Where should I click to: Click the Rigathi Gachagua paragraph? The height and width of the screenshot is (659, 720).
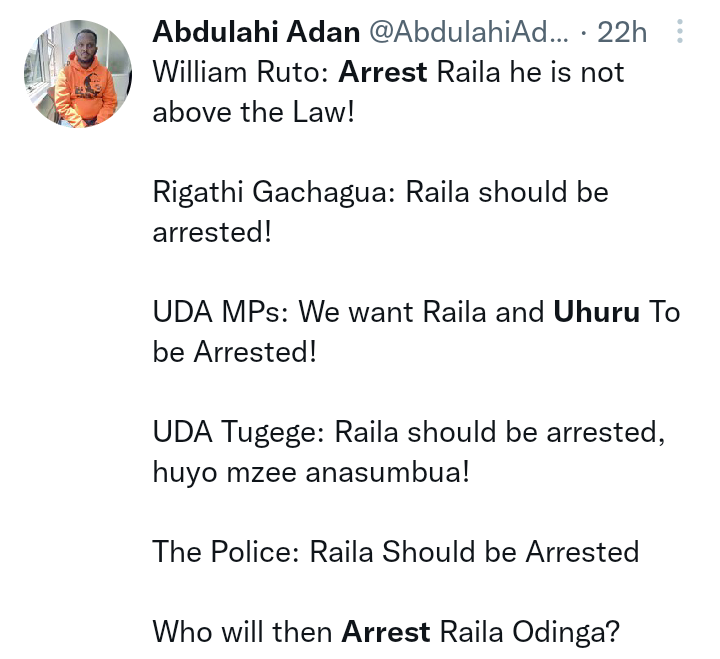click(x=381, y=212)
